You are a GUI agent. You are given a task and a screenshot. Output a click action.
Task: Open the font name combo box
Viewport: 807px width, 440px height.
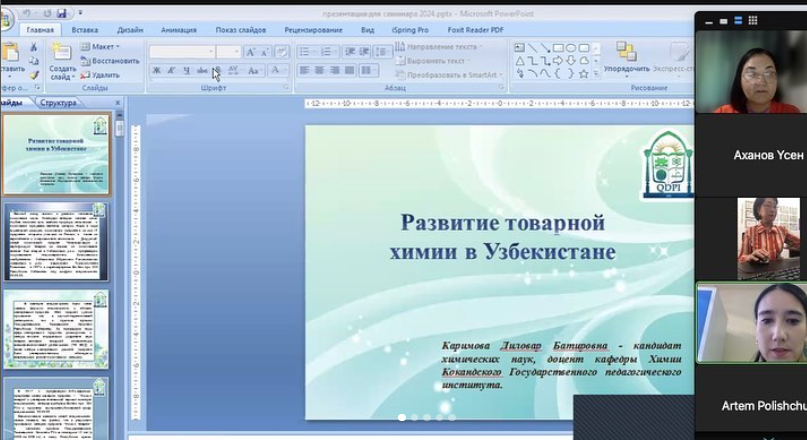point(182,52)
